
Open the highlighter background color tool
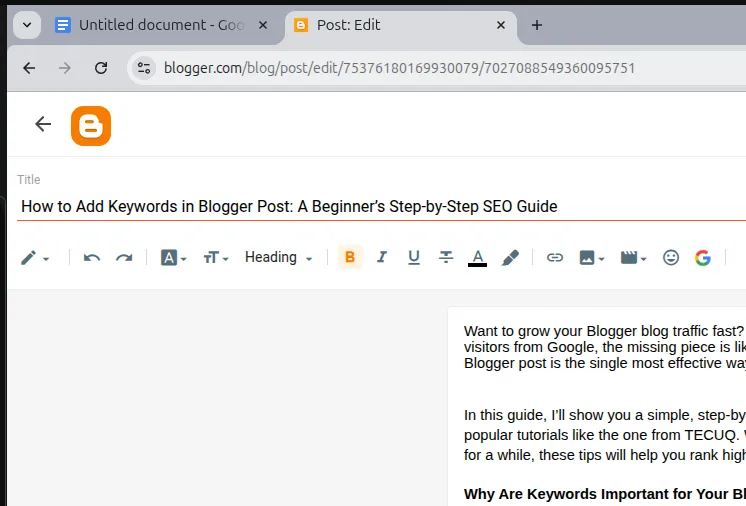click(510, 258)
